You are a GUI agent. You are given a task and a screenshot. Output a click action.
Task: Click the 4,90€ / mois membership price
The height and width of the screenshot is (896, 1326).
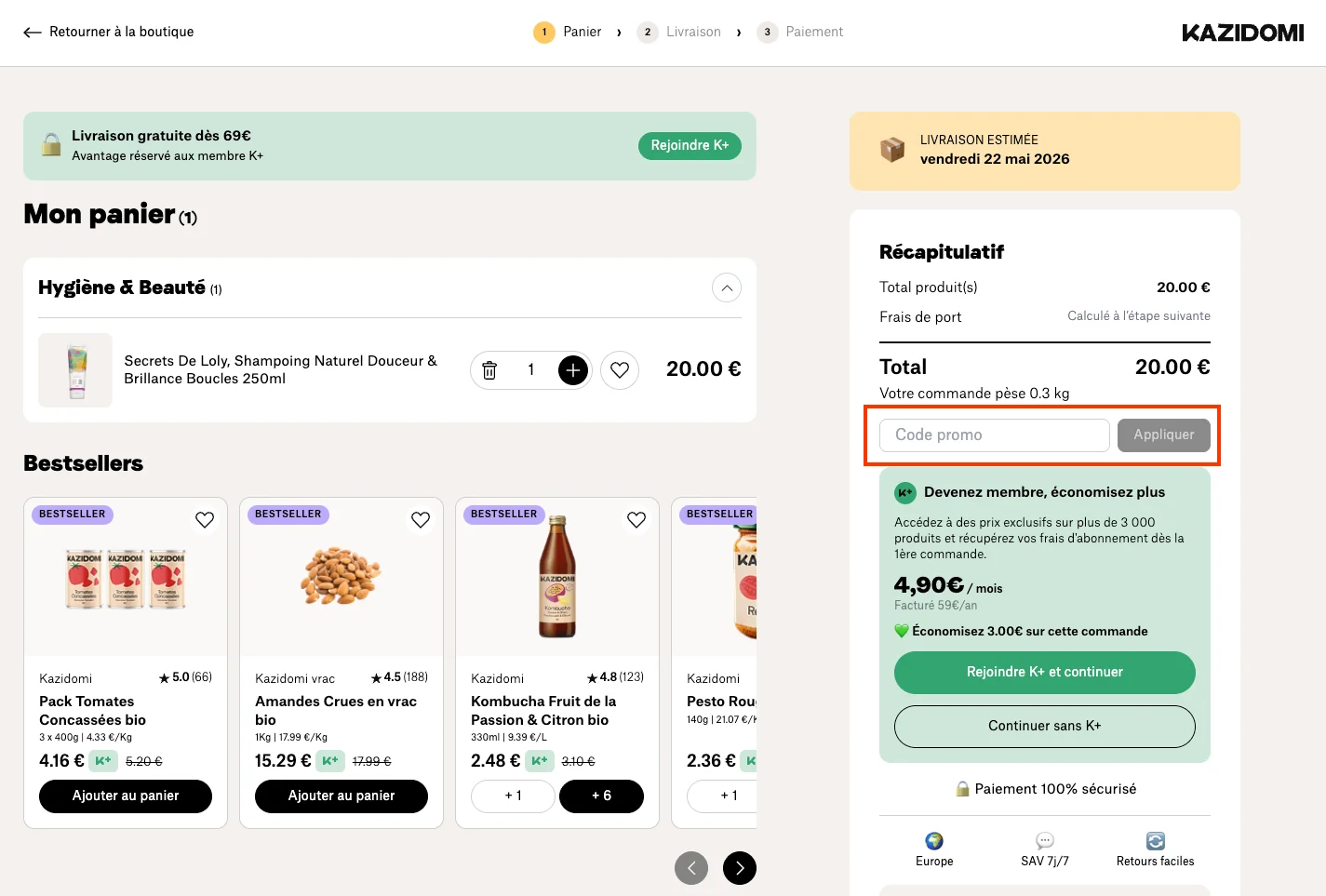click(948, 585)
